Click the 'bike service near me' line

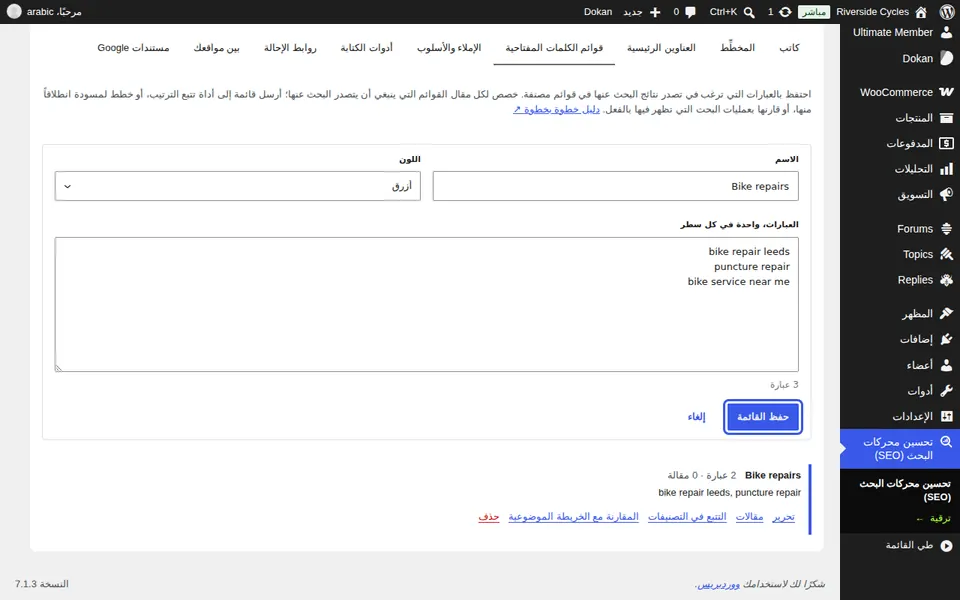click(x=738, y=282)
